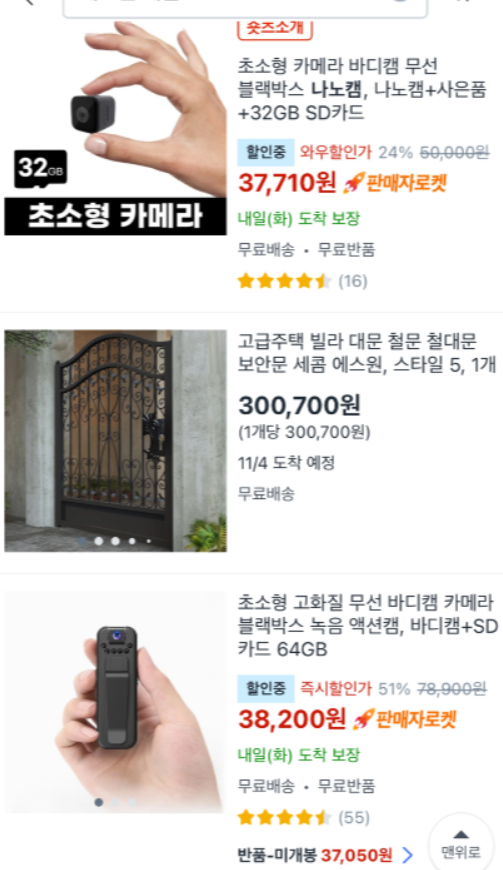Tap the 할인중 tag on the 38,200원 listing
Screen dimensions: 503x870
266,689
